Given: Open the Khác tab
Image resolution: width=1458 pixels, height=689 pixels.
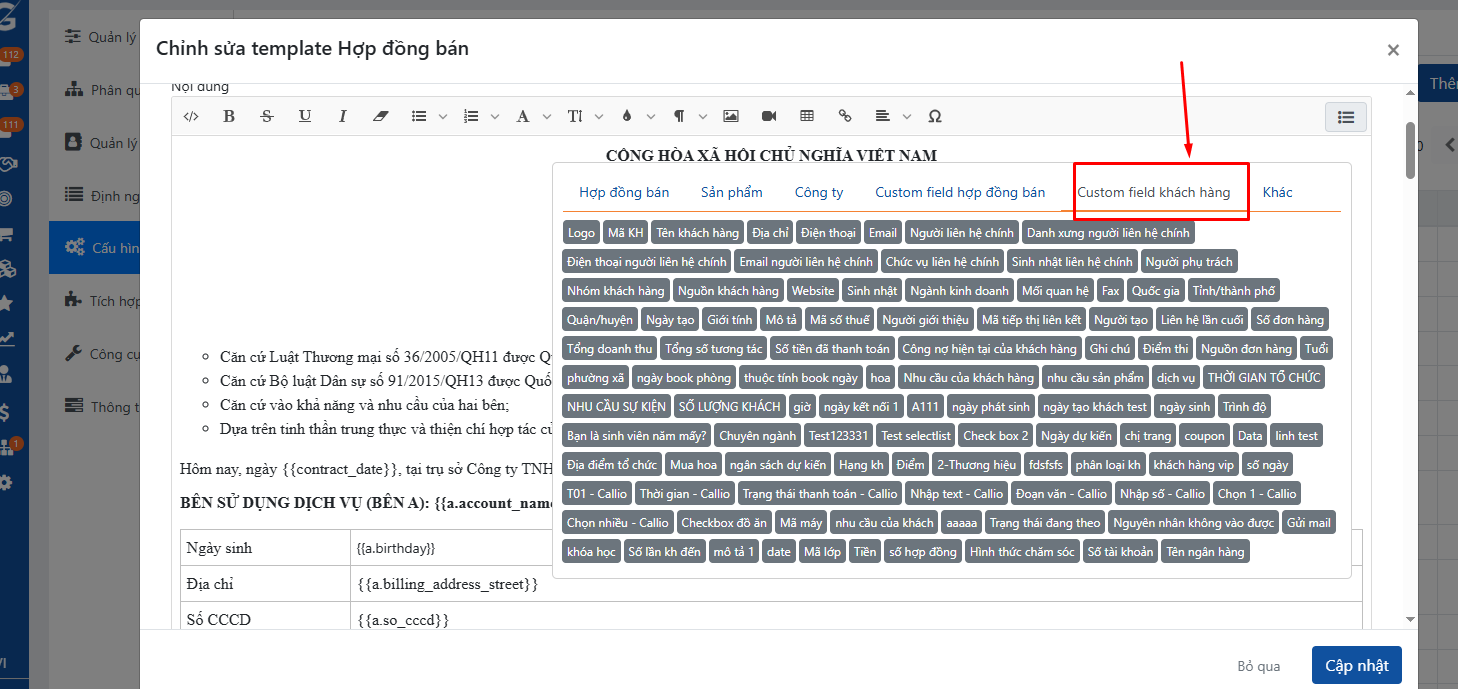Looking at the screenshot, I should 1278,192.
